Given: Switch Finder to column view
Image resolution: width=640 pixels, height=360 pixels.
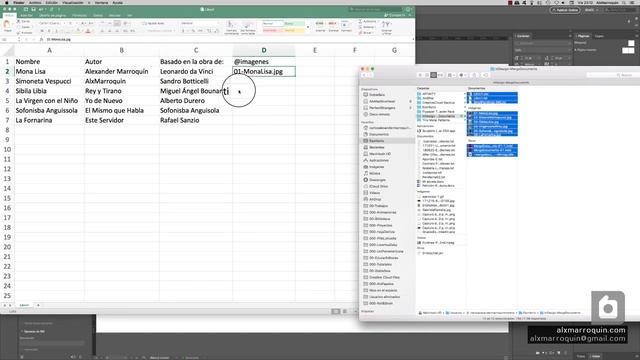Looking at the screenshot, I should (x=433, y=75).
